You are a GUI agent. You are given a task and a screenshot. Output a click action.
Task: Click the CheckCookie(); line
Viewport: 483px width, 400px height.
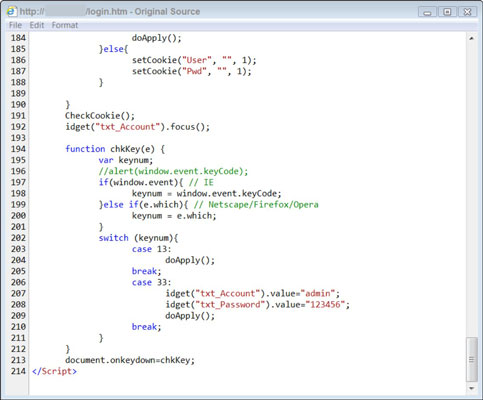point(100,116)
